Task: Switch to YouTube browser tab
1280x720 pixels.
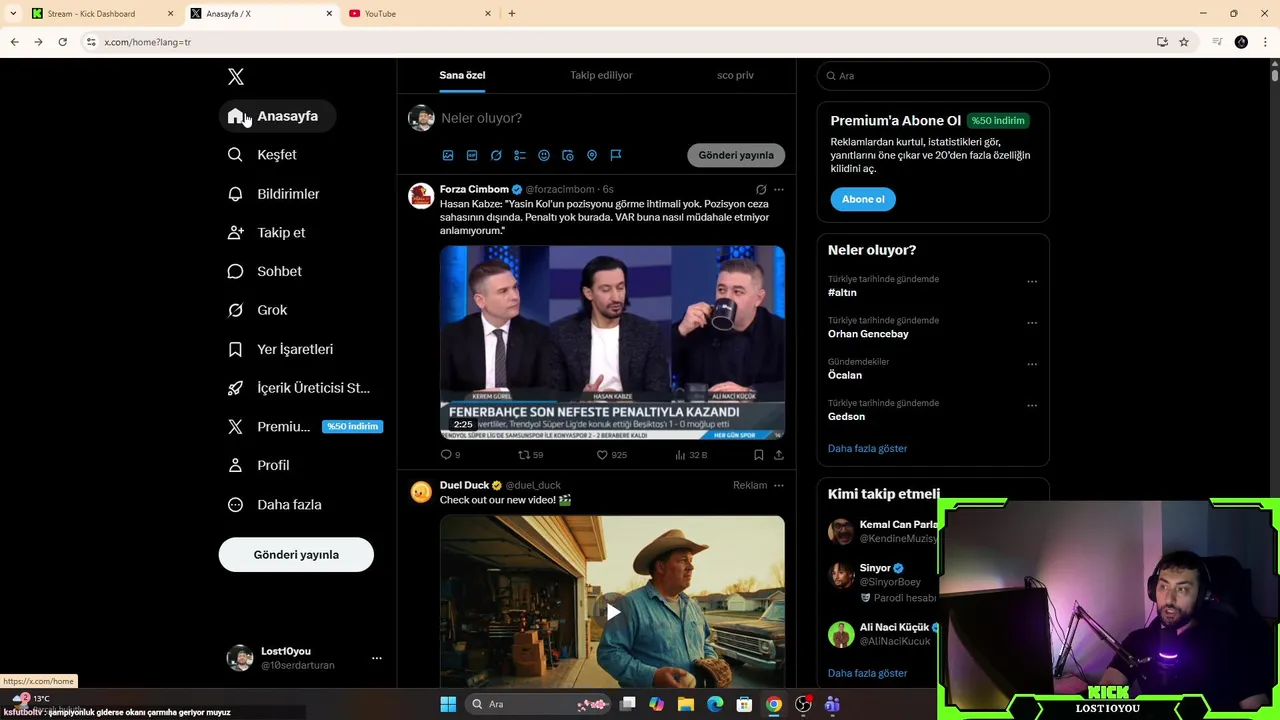Action: coord(419,13)
